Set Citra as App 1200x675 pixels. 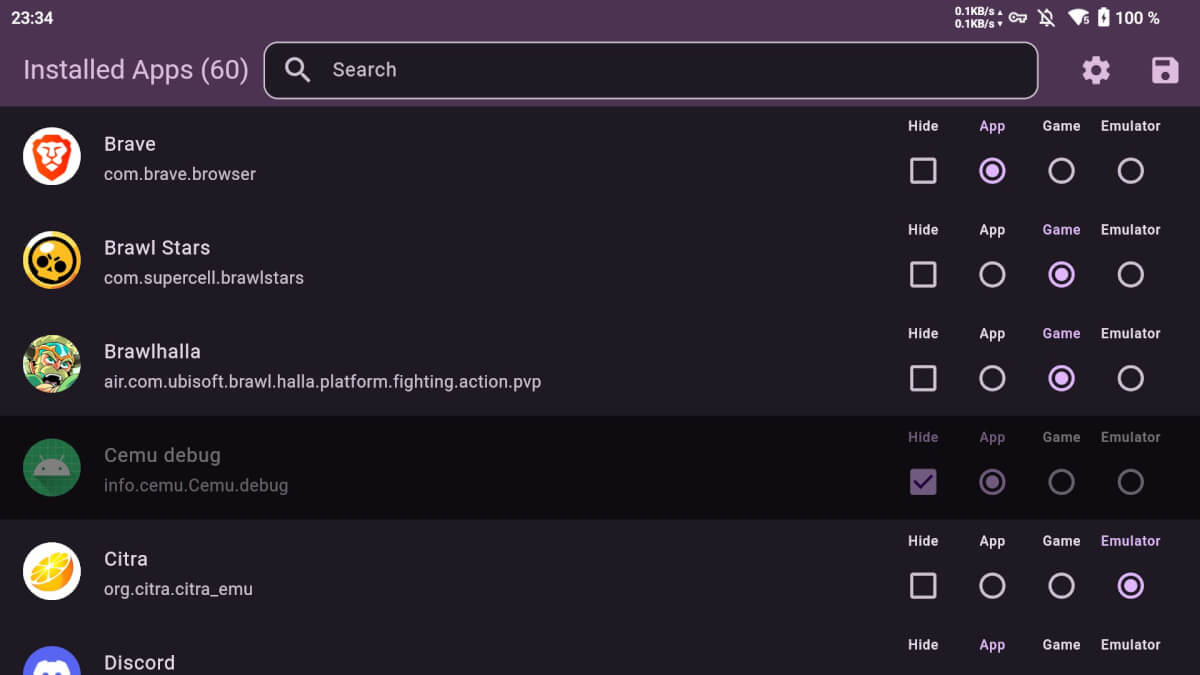pos(992,586)
